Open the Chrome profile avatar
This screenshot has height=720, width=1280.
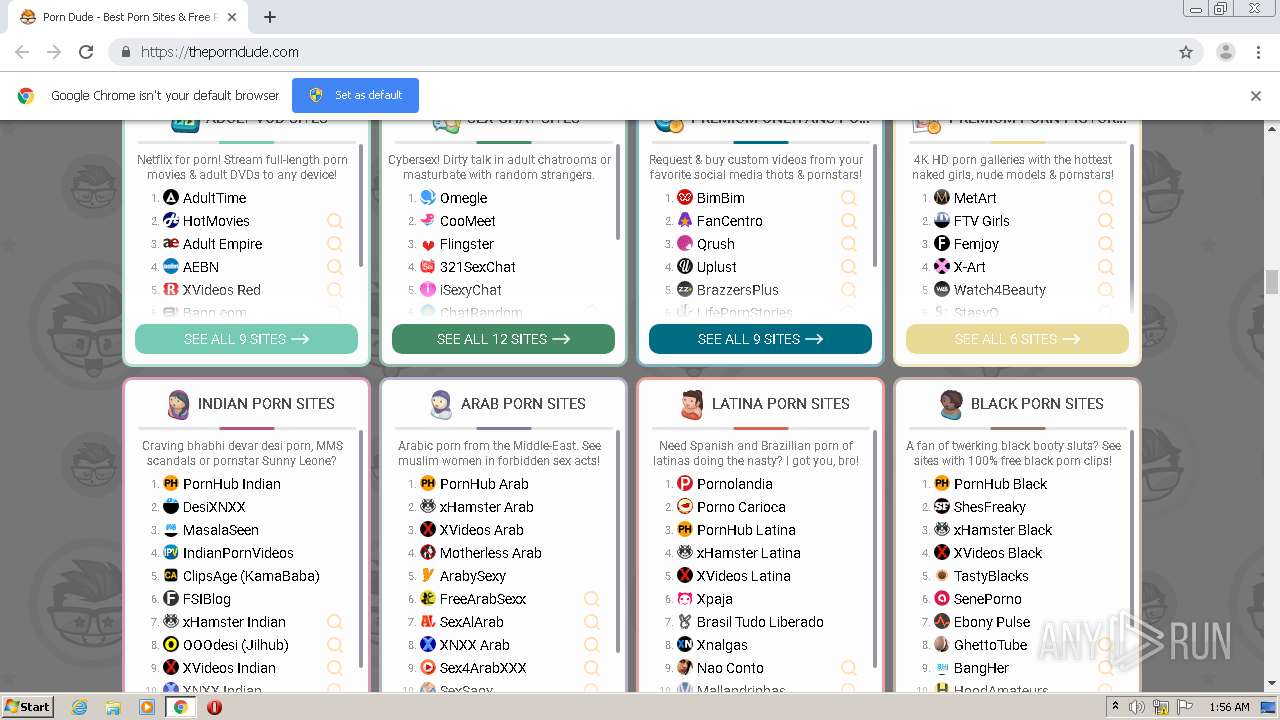(1225, 52)
